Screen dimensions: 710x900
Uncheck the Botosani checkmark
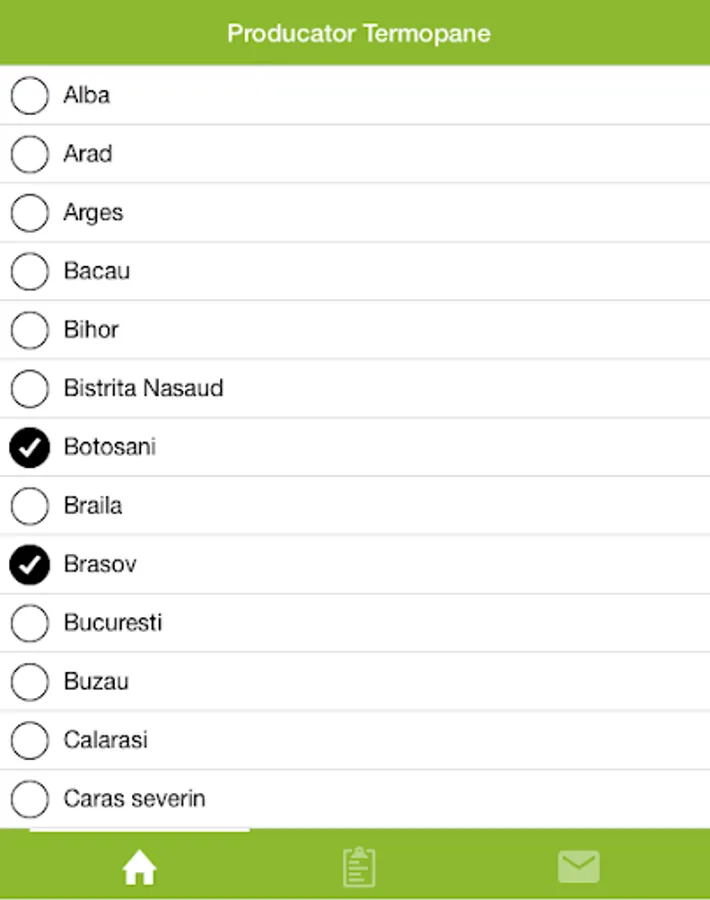(30, 448)
